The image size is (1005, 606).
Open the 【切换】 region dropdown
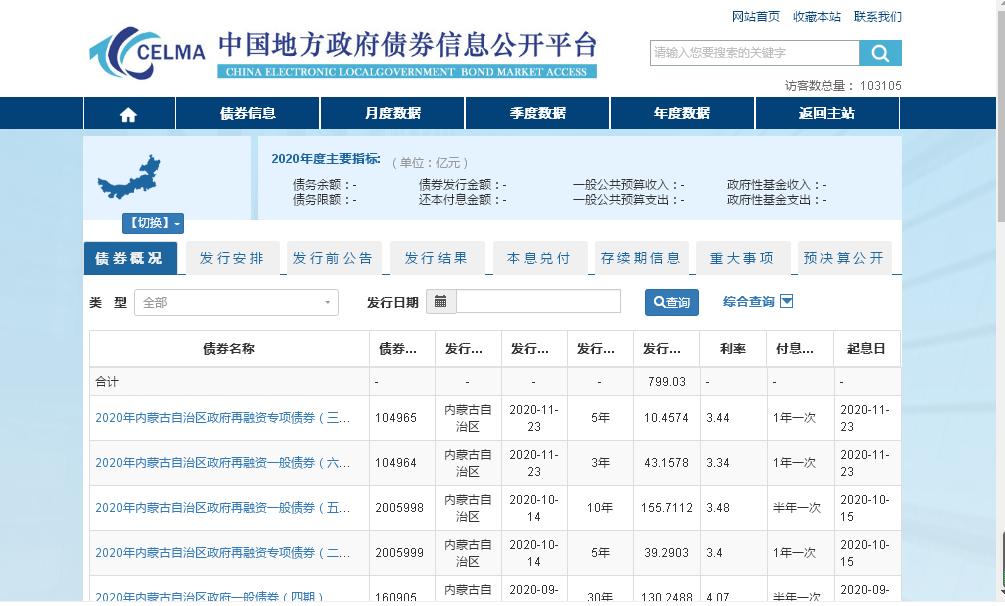tap(152, 223)
